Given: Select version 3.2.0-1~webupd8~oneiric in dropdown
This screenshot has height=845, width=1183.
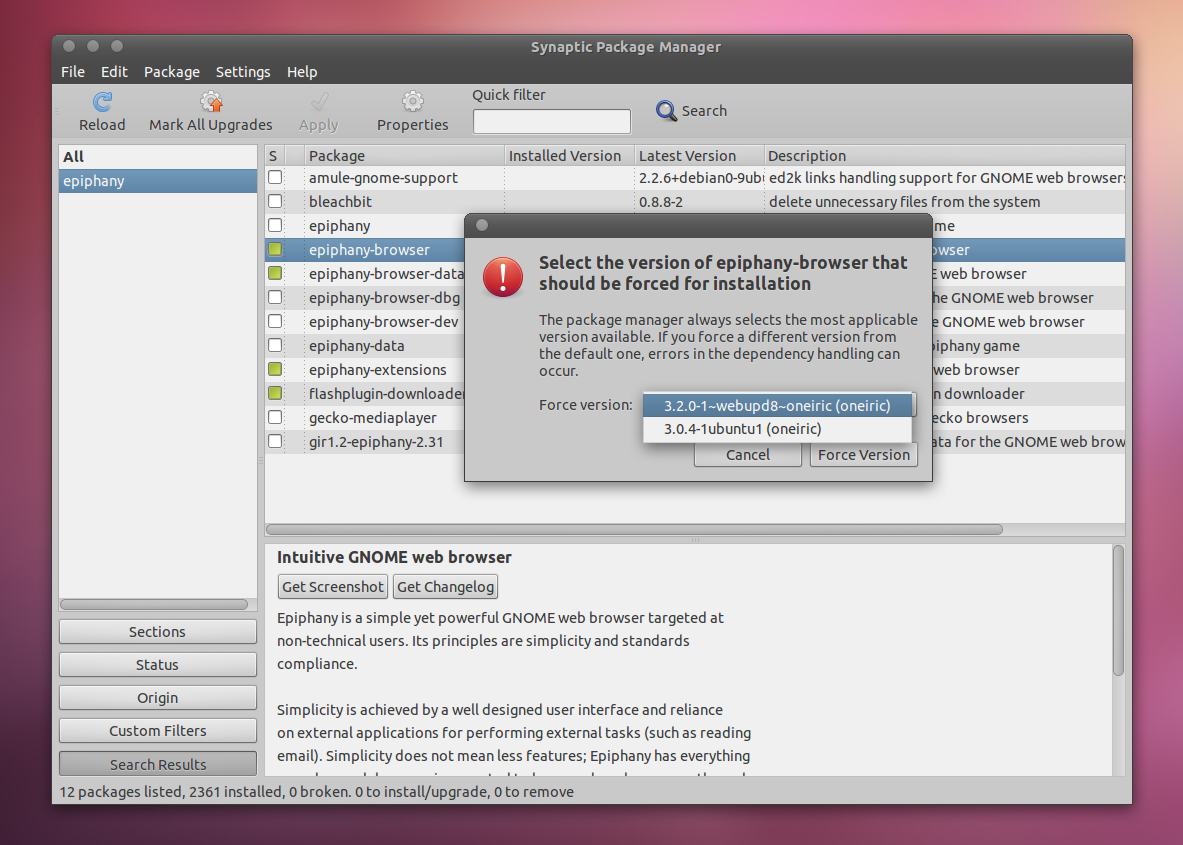Looking at the screenshot, I should tap(777, 405).
